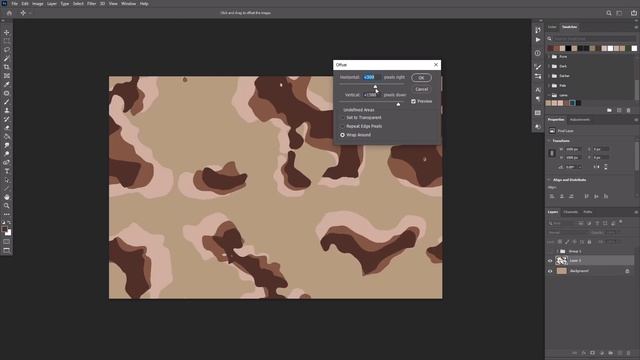Viewport: 640px width, 360px height.
Task: Delete layer with Layers panel trash icon
Action: coord(629,353)
